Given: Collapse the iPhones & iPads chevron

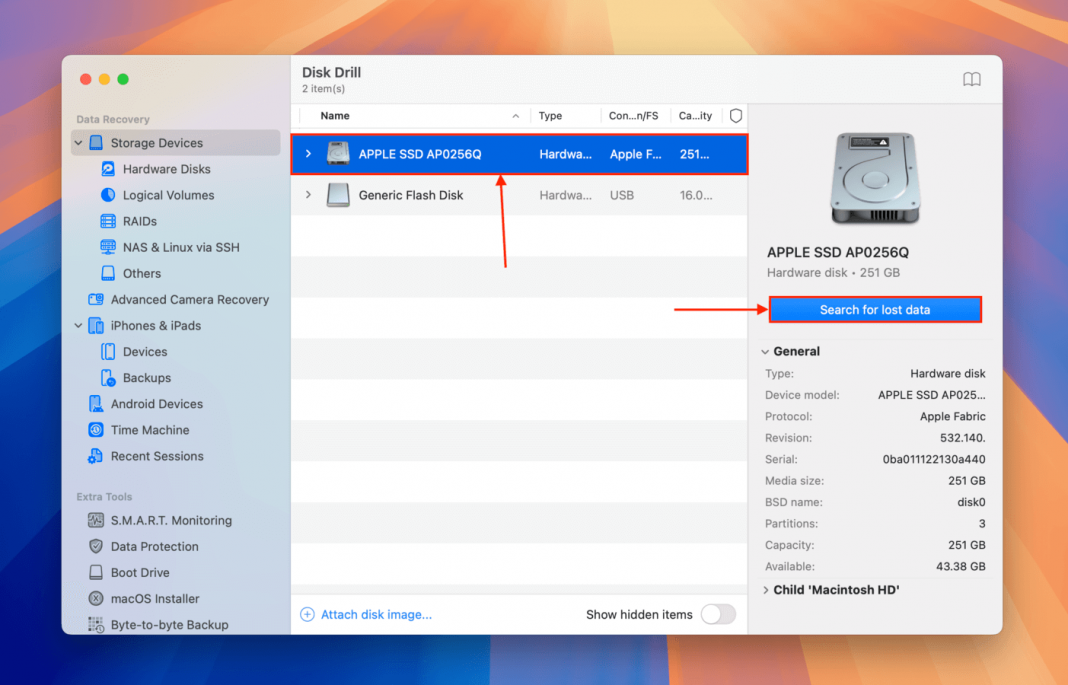Looking at the screenshot, I should click(77, 325).
